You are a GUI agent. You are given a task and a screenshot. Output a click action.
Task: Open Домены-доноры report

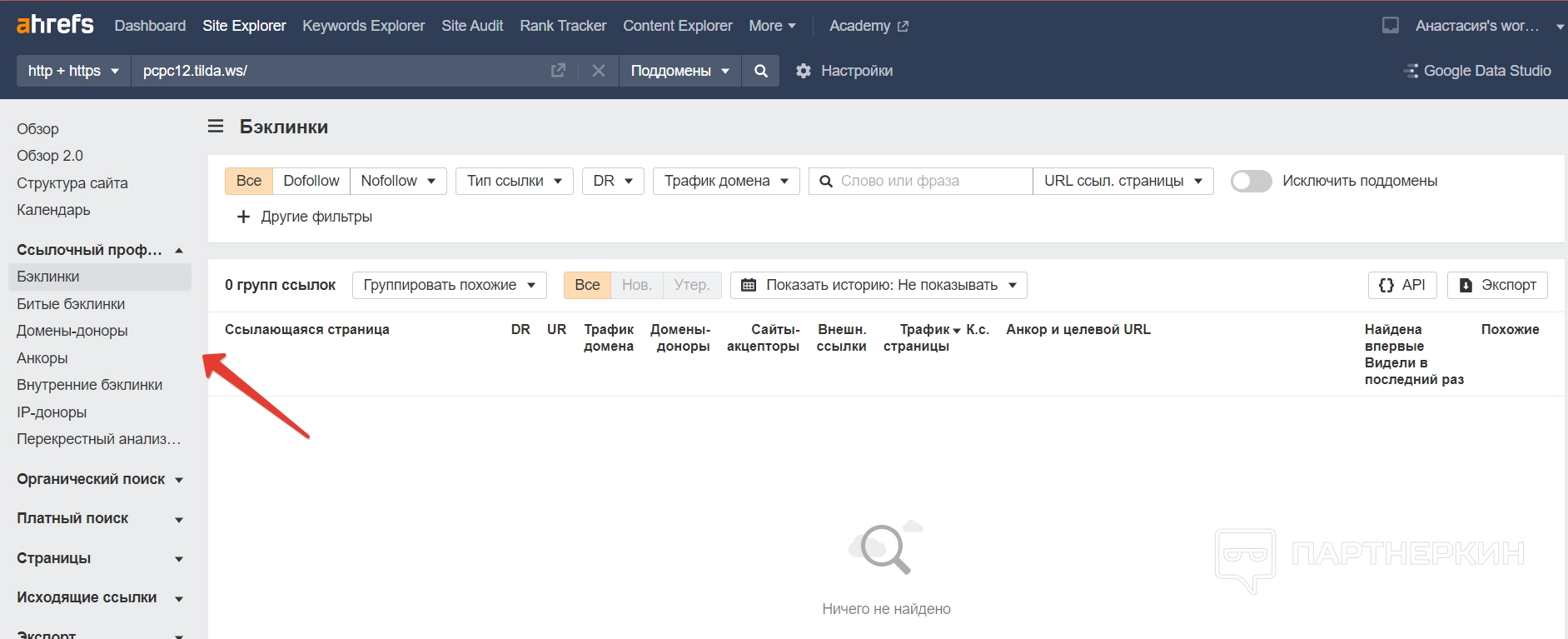(x=72, y=331)
